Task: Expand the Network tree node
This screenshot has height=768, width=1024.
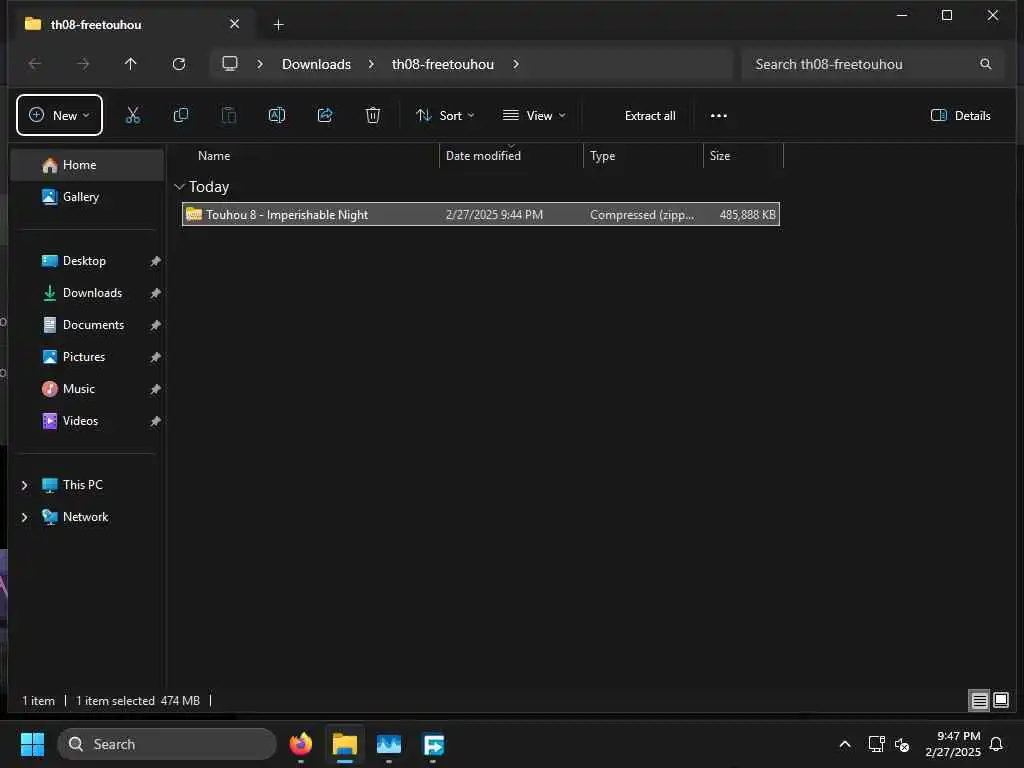Action: (24, 517)
